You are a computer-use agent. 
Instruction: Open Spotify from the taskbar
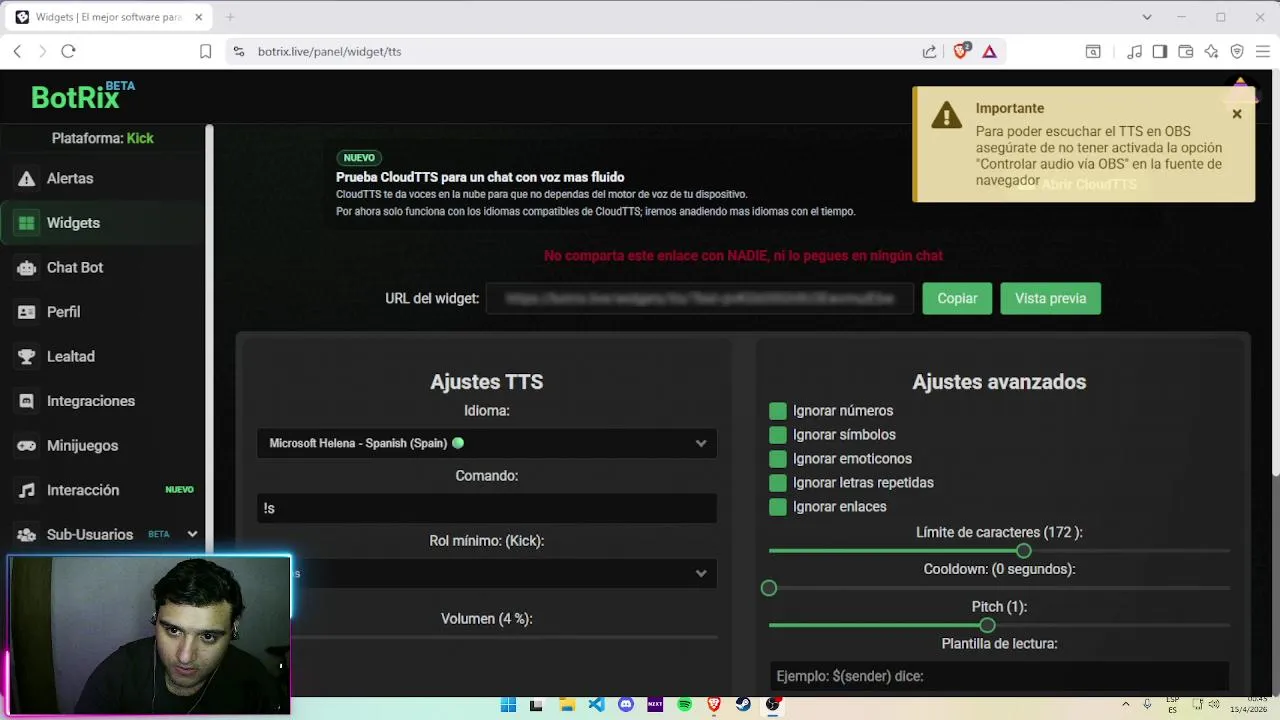click(685, 705)
